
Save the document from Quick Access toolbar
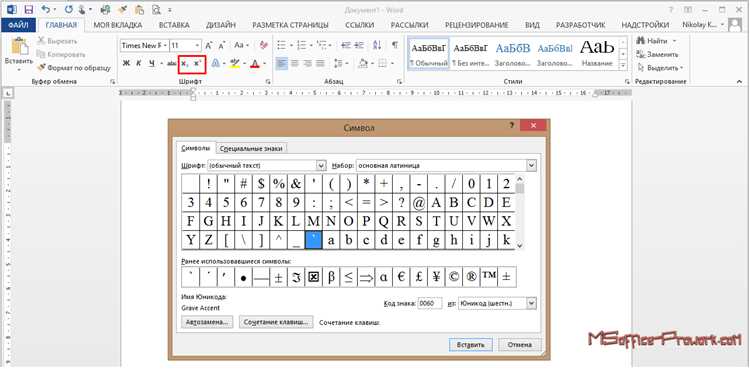coord(29,10)
